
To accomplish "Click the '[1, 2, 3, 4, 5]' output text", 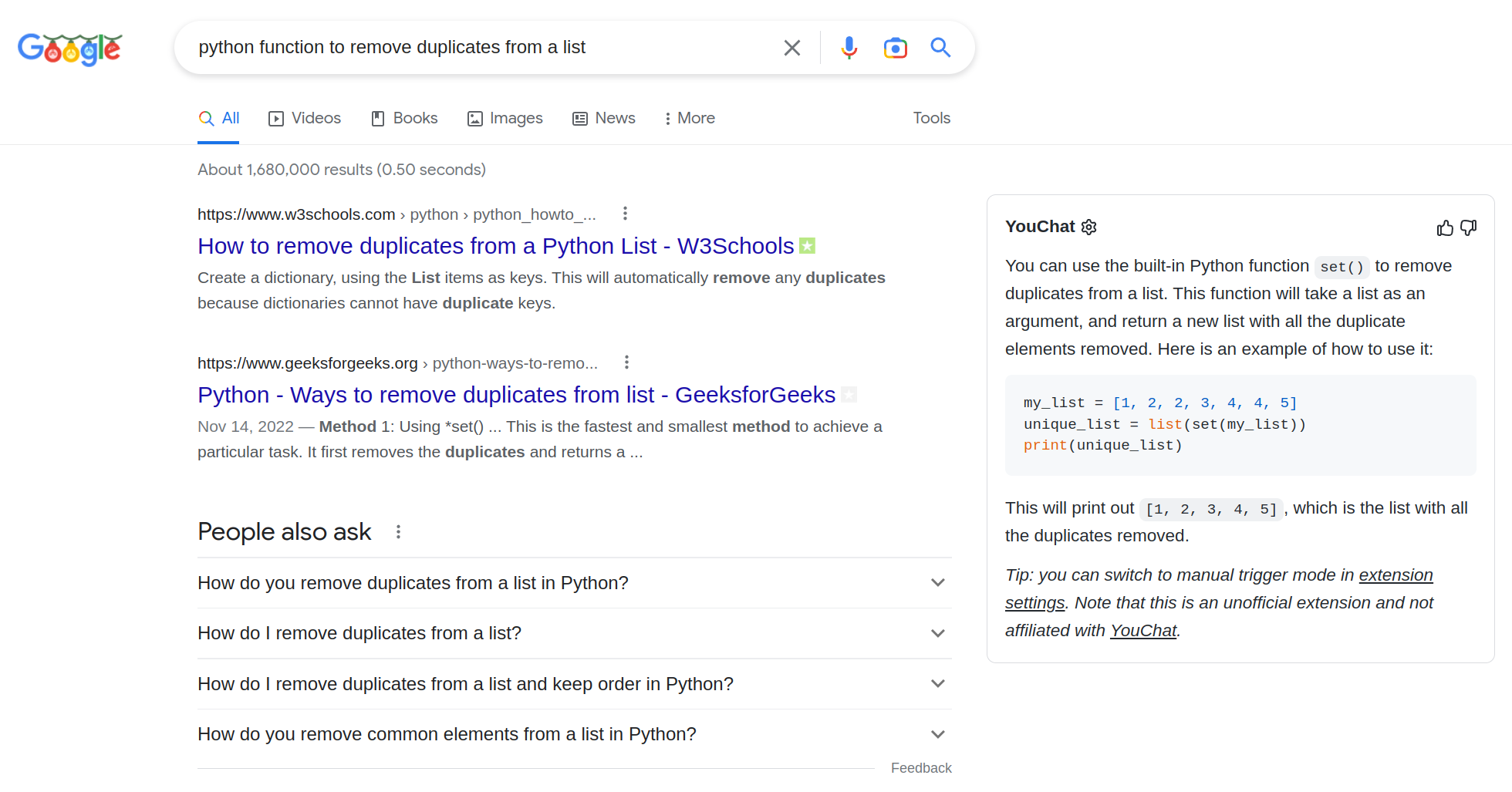I will pos(1211,509).
